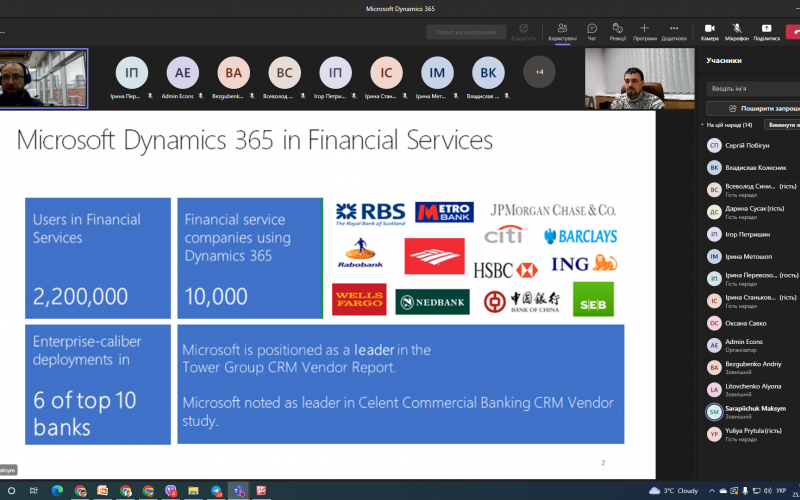Screen dimensions: 800x500
Task: Open Microsoft Edge from the taskbar
Action: (57, 491)
